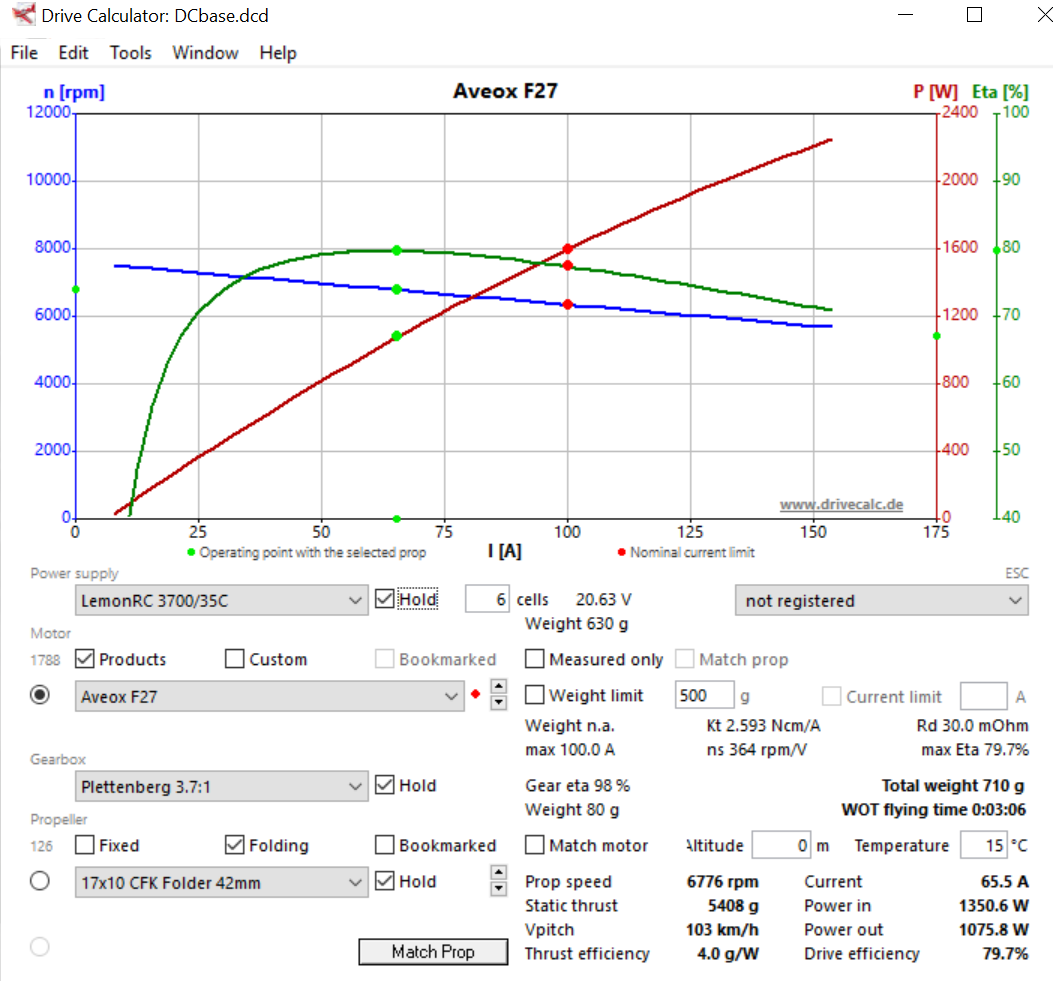Open the ESC not registered dropdown
The width and height of the screenshot is (1053, 981).
click(881, 600)
